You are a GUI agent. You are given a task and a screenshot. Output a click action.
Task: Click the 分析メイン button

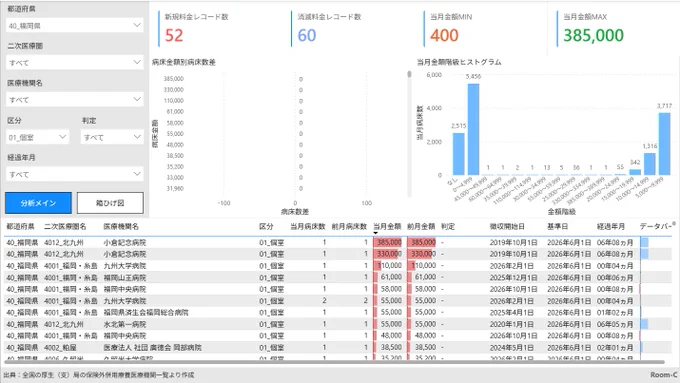[38, 203]
